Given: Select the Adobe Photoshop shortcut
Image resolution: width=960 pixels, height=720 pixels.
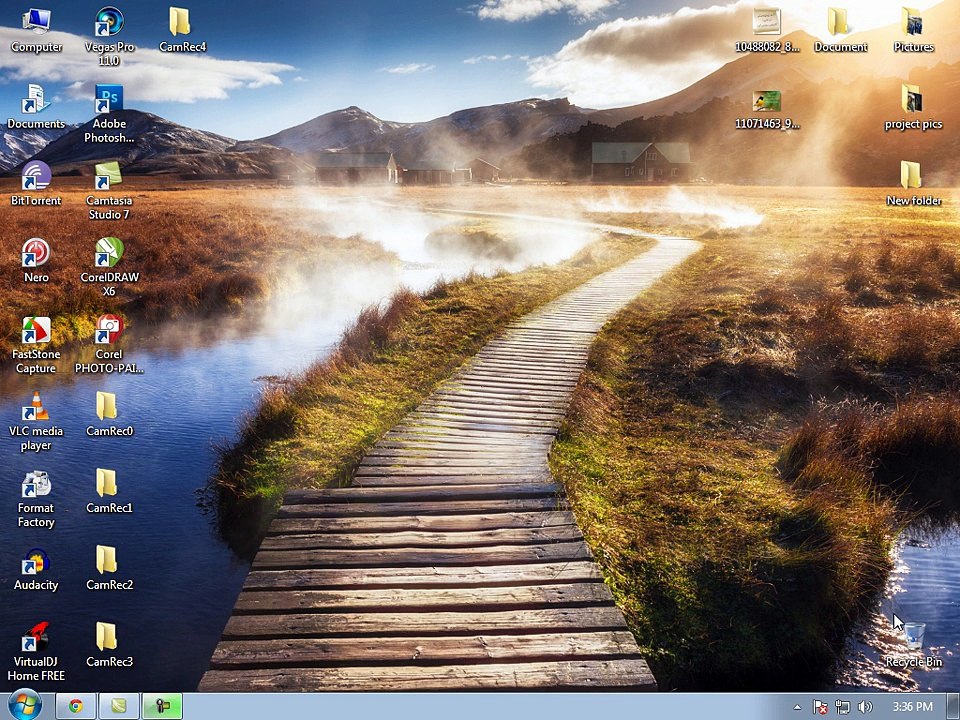Looking at the screenshot, I should tap(110, 114).
